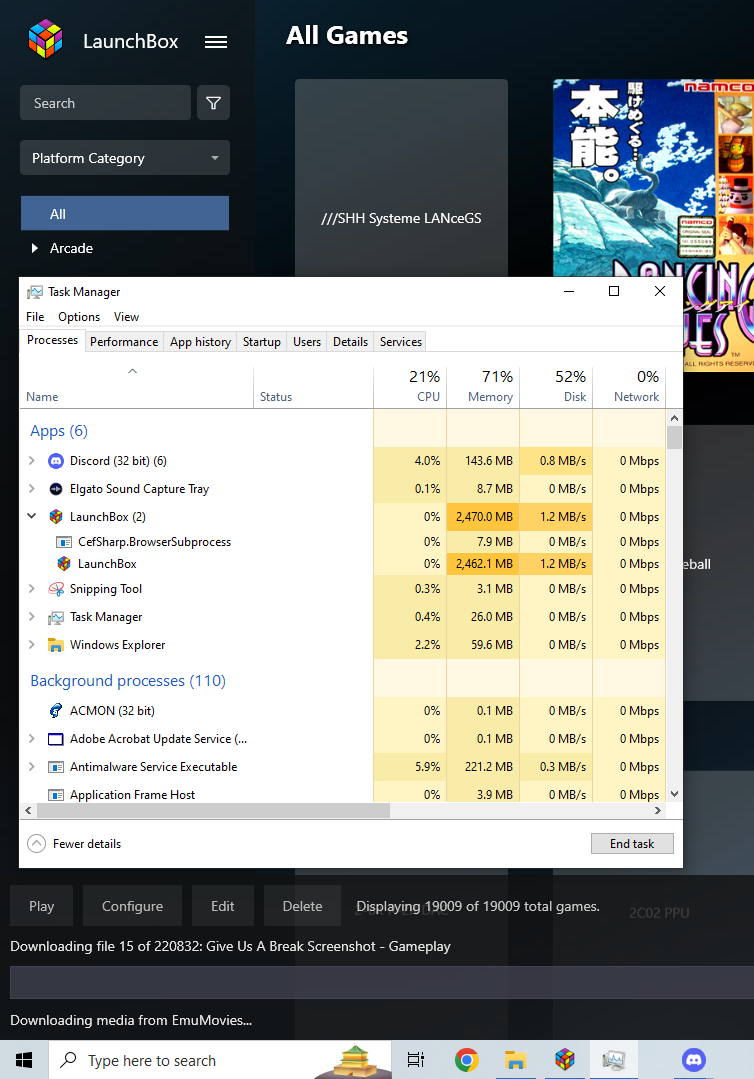This screenshot has width=754, height=1079.
Task: Click the LaunchBox cube logo
Action: point(45,39)
